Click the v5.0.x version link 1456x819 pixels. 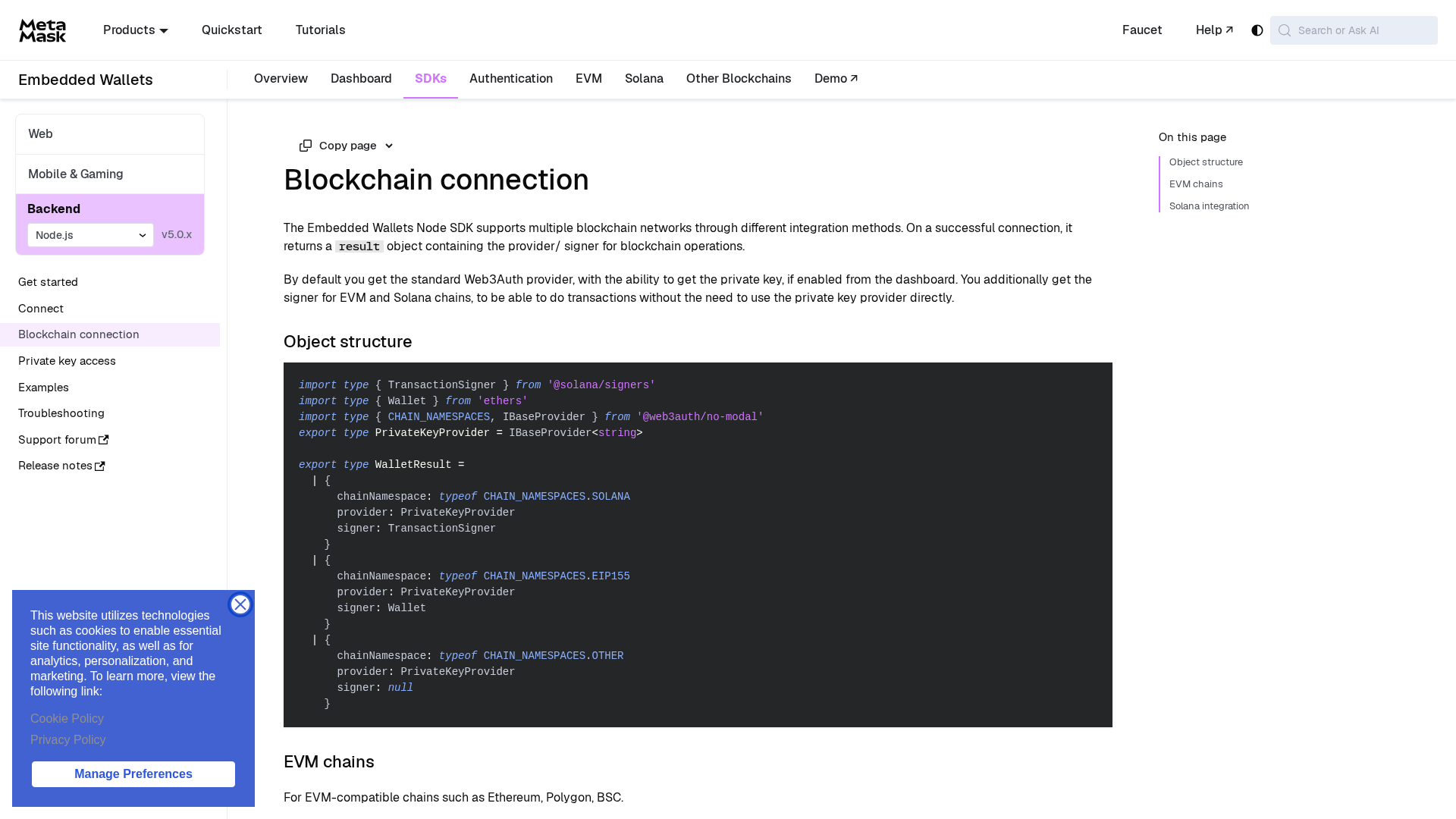(x=177, y=235)
